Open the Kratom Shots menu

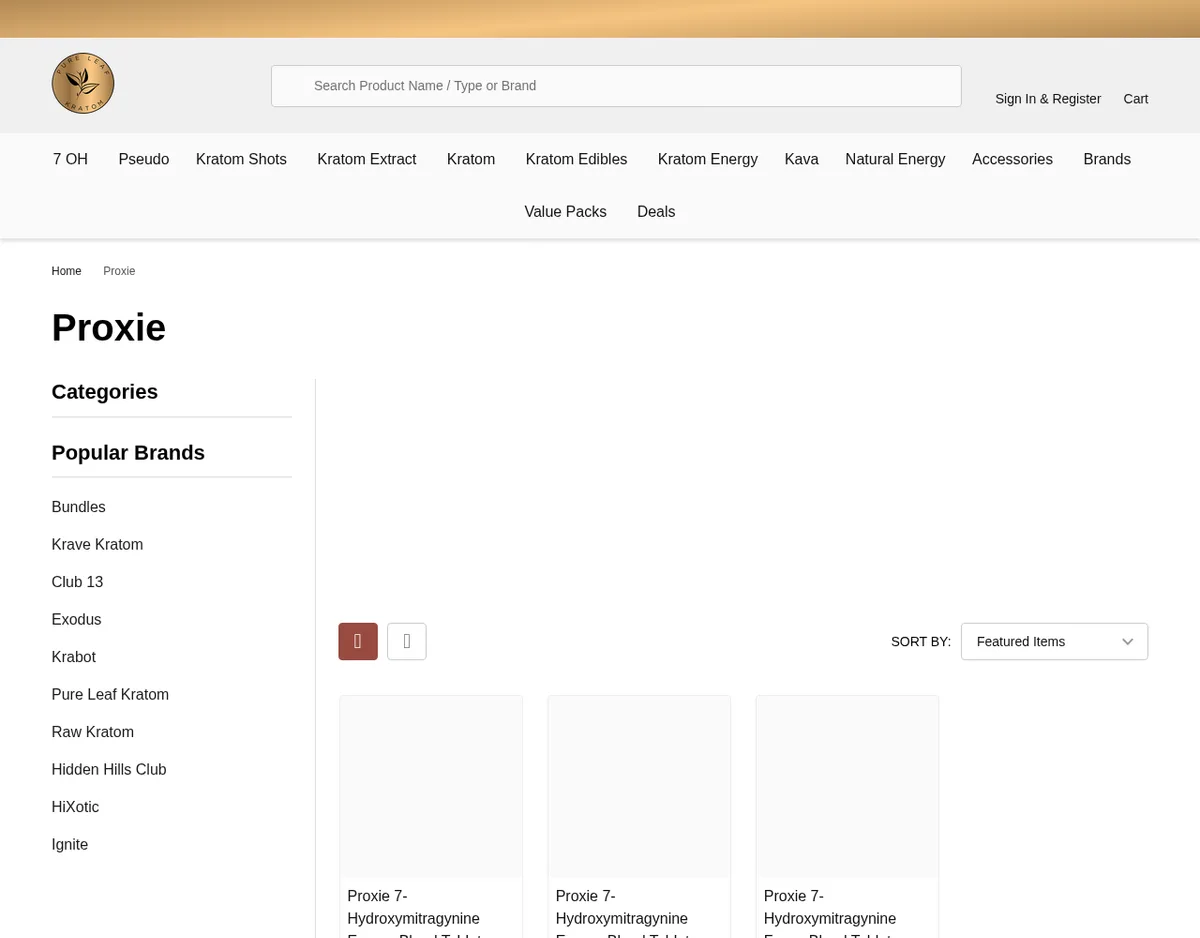pyautogui.click(x=241, y=159)
